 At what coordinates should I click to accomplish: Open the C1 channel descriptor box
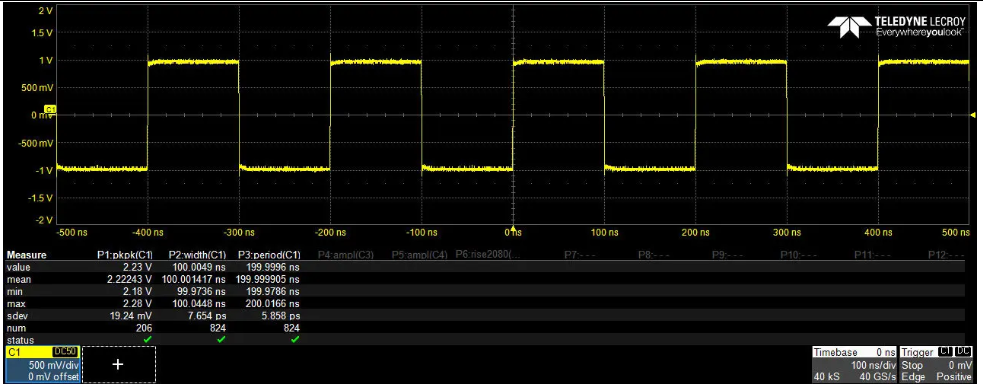point(43,364)
